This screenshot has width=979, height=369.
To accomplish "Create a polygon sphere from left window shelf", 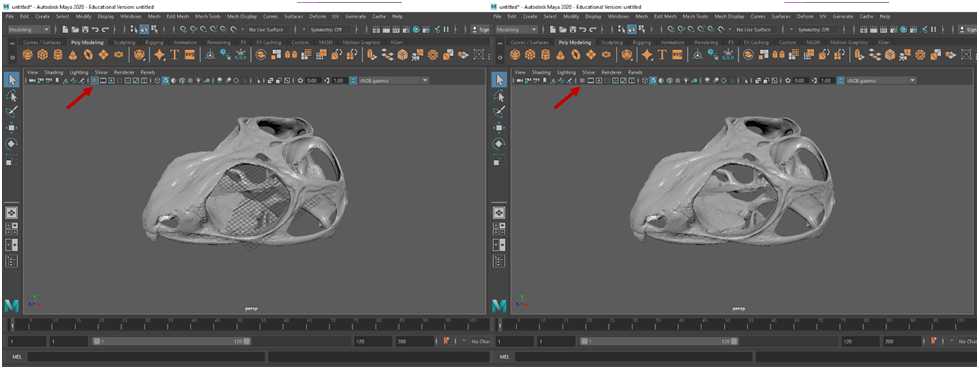I will click(27, 55).
